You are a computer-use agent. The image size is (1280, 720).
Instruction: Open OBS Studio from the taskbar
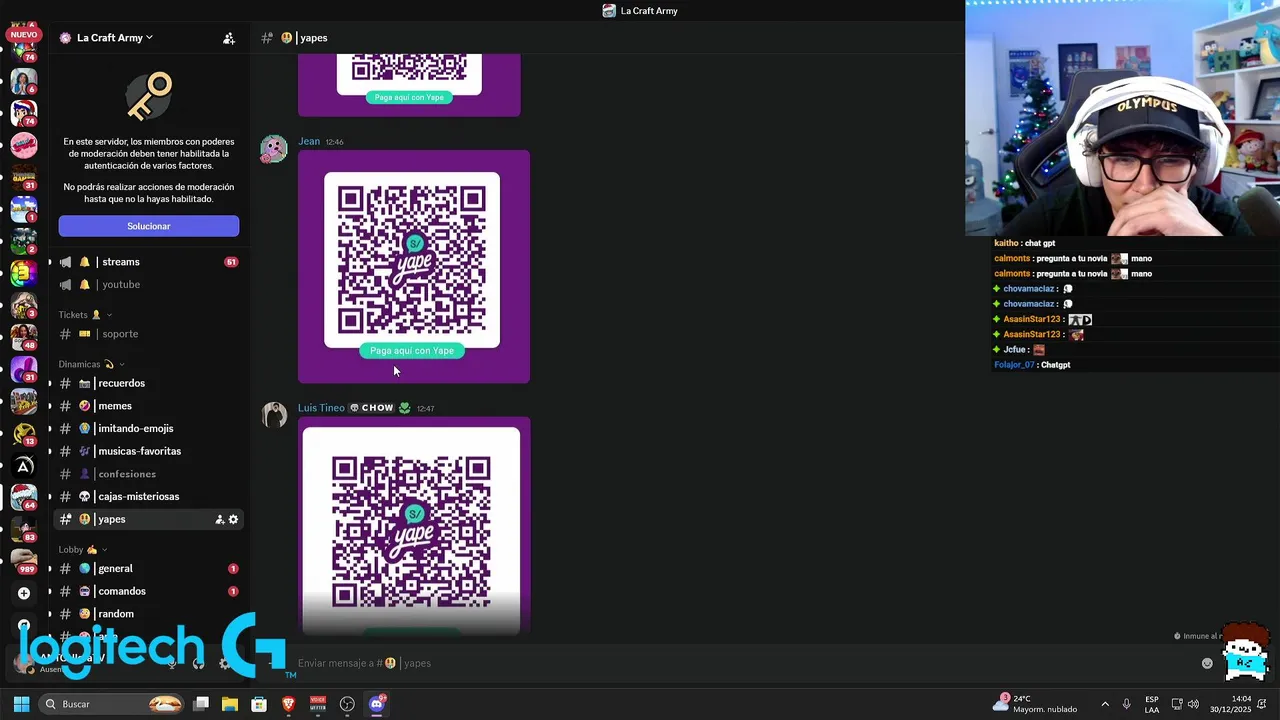click(347, 704)
